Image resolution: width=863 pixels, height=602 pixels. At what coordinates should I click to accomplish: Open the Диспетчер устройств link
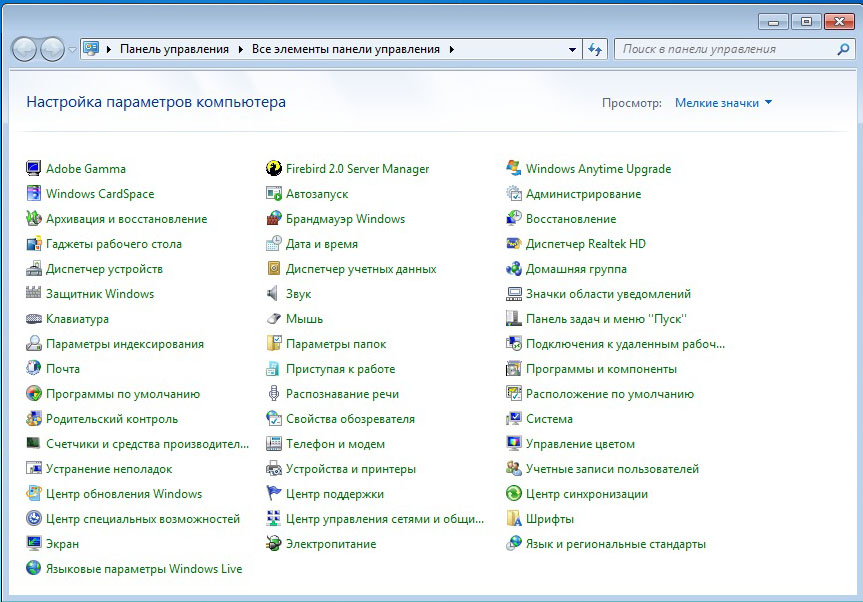[x=105, y=269]
